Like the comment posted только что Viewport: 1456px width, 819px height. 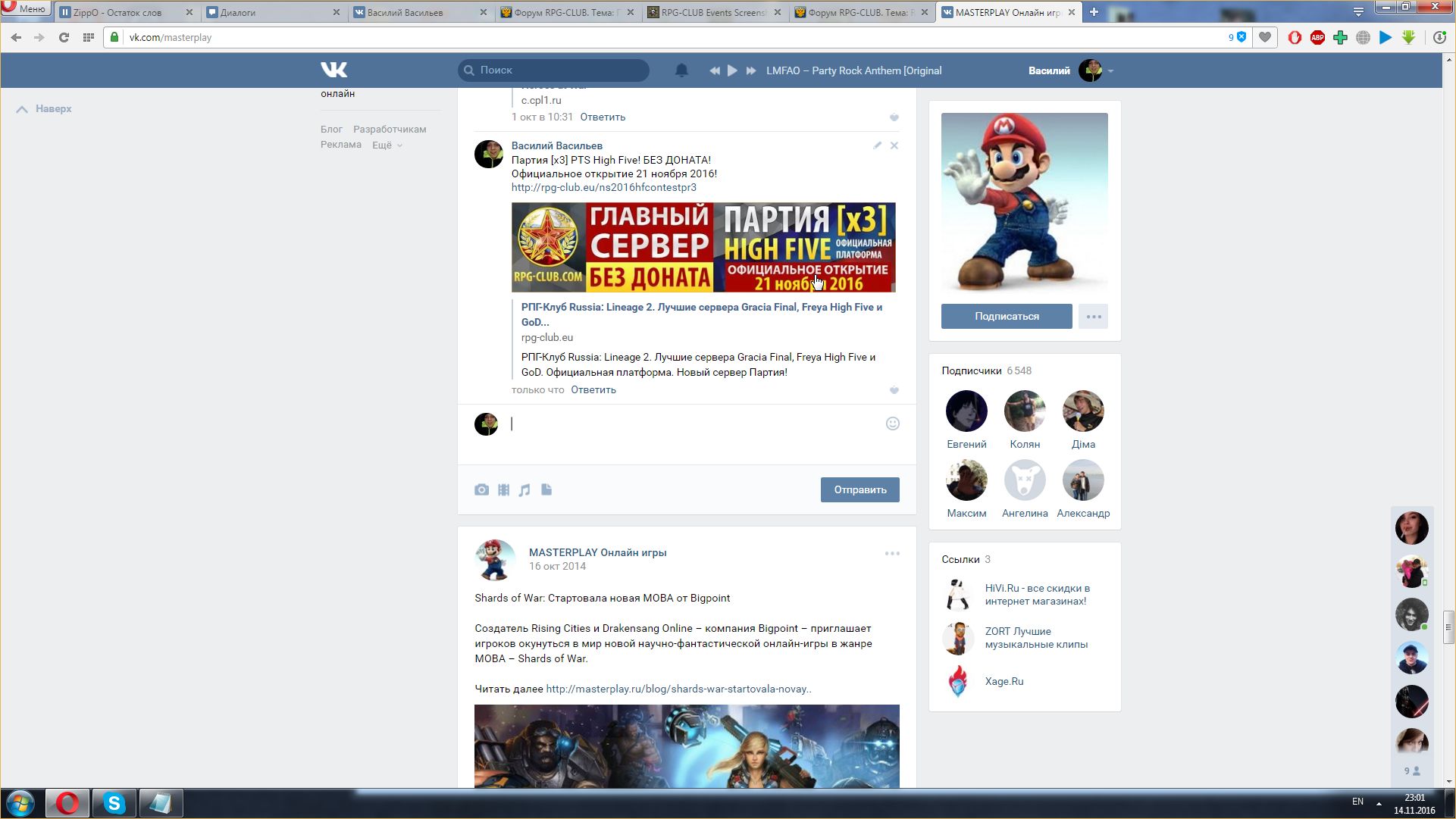coord(894,390)
